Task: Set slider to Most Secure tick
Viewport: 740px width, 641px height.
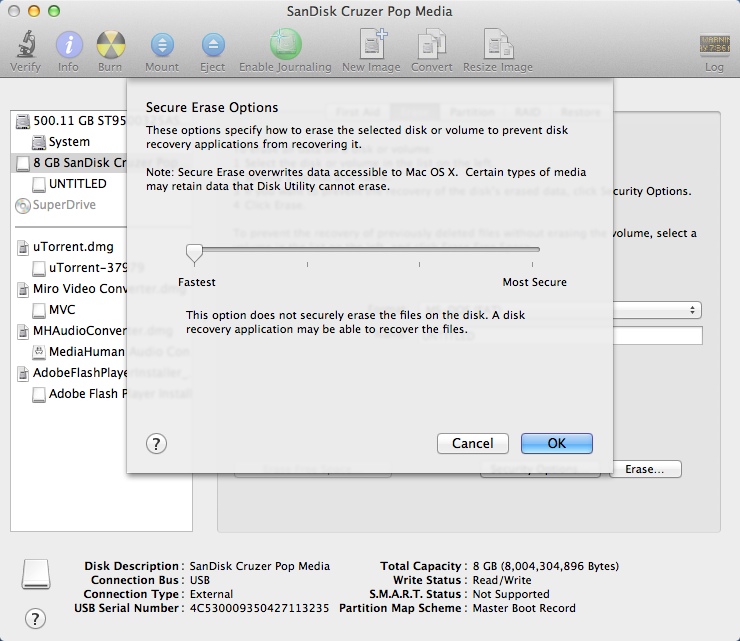Action: (x=532, y=264)
